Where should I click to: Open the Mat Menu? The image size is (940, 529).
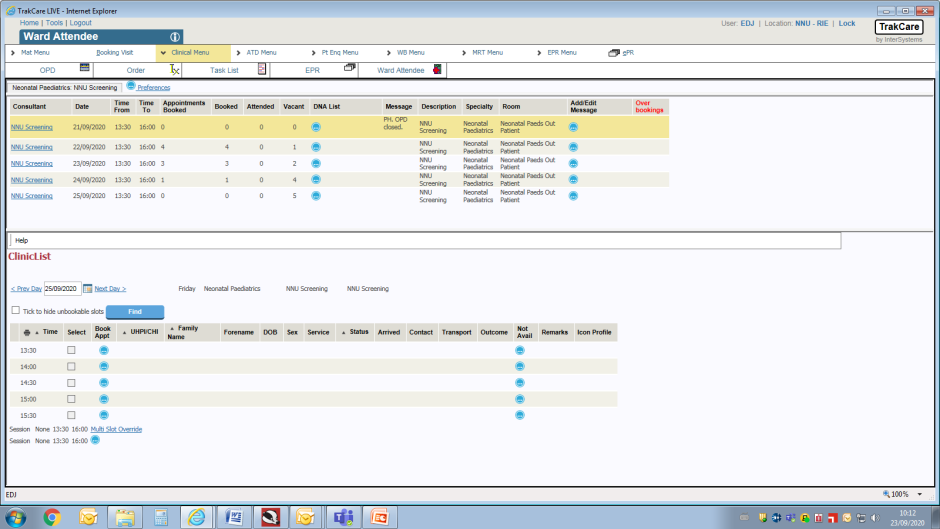(x=34, y=53)
